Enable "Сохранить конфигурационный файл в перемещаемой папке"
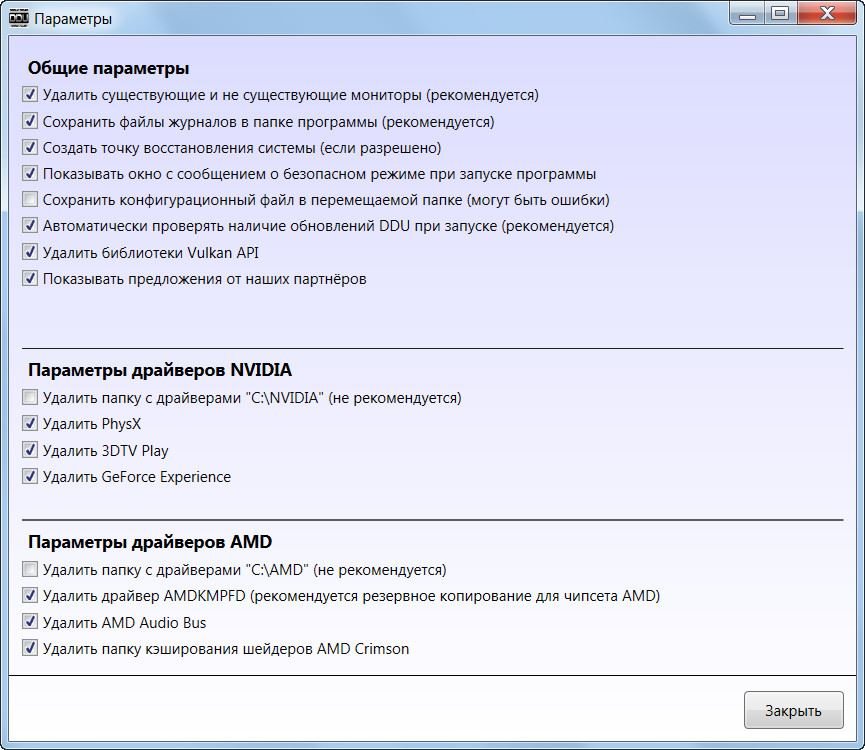Image resolution: width=865 pixels, height=750 pixels. (x=30, y=199)
